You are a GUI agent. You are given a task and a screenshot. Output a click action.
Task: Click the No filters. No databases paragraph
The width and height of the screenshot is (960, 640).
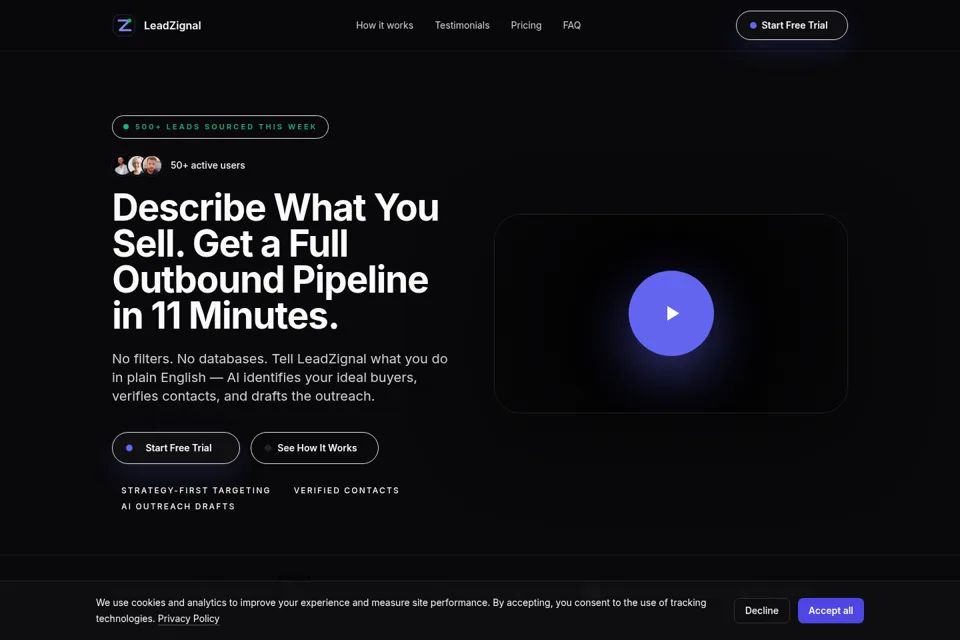pyautogui.click(x=280, y=377)
